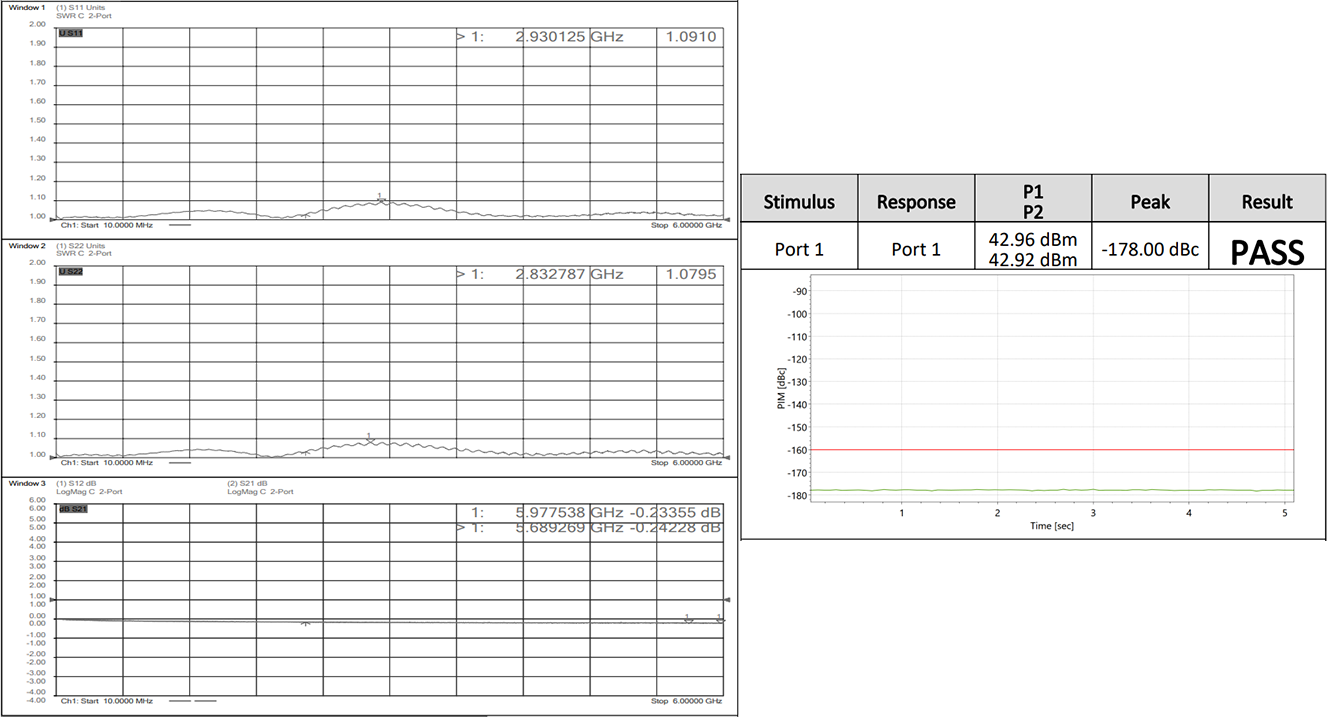Image resolution: width=1329 pixels, height=717 pixels.
Task: Select the highlighted S21 trace label in Window 3
Action: tap(70, 509)
